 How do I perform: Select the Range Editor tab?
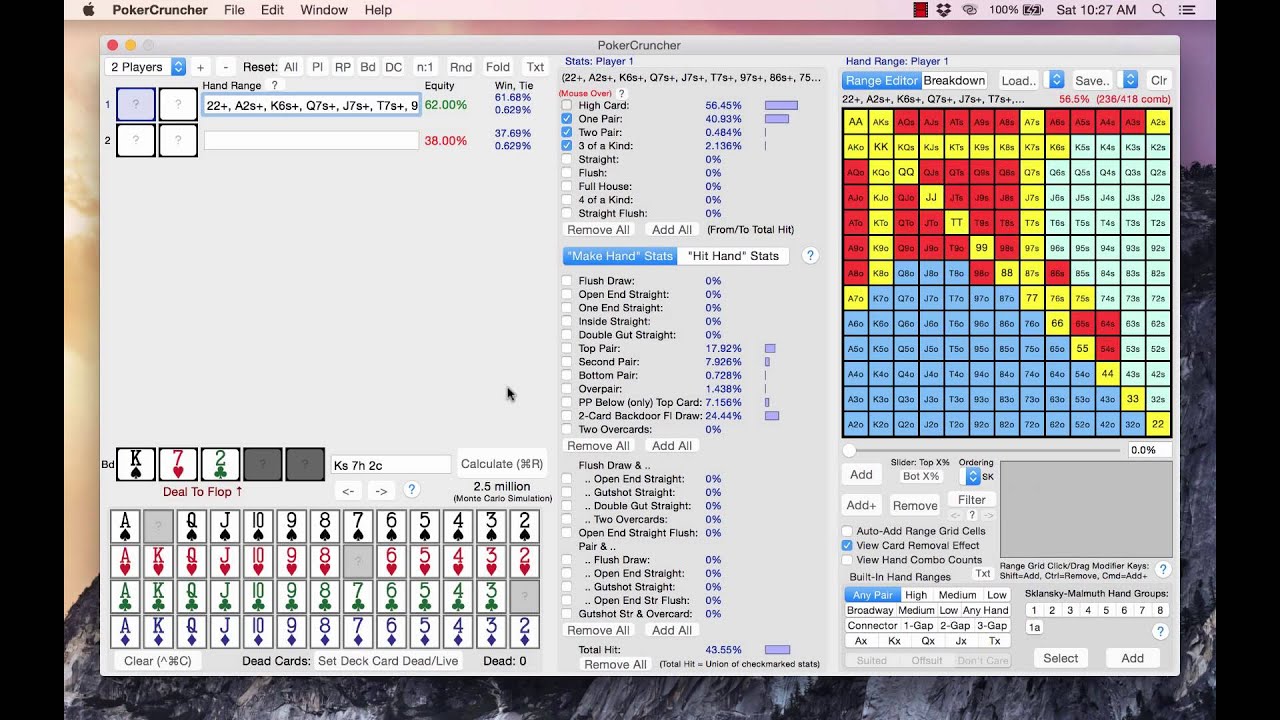click(x=882, y=80)
